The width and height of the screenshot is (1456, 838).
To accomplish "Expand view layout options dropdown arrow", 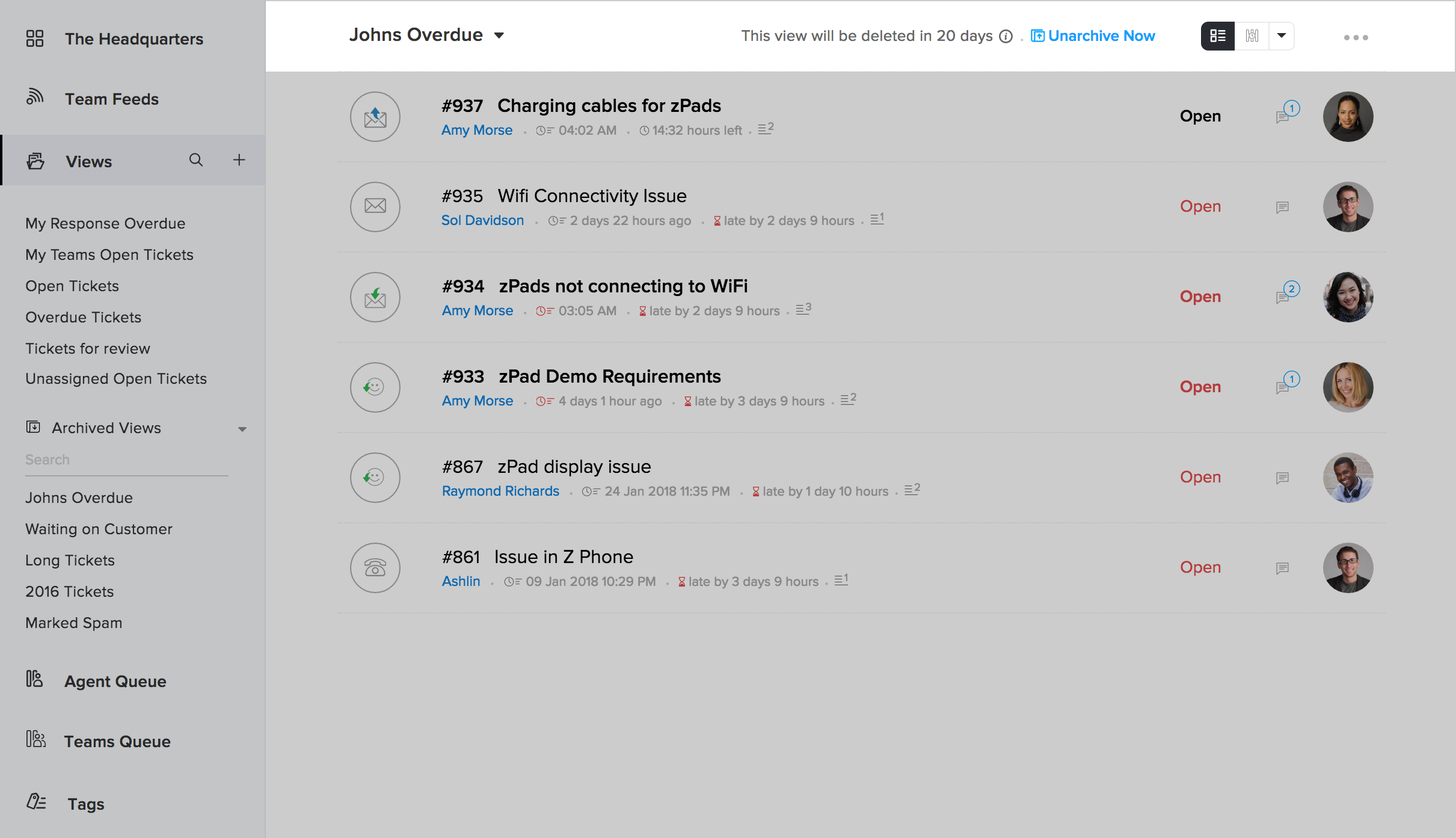I will tap(1282, 35).
